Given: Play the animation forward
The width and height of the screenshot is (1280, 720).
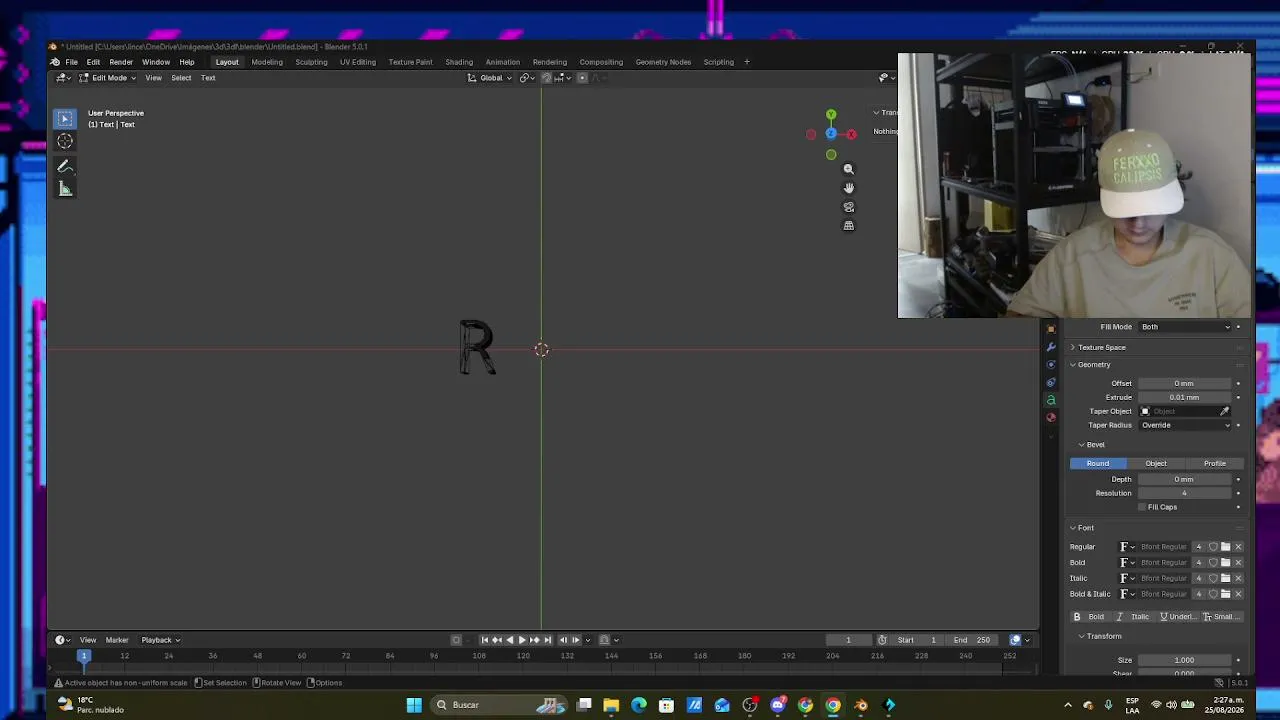Looking at the screenshot, I should (522, 640).
